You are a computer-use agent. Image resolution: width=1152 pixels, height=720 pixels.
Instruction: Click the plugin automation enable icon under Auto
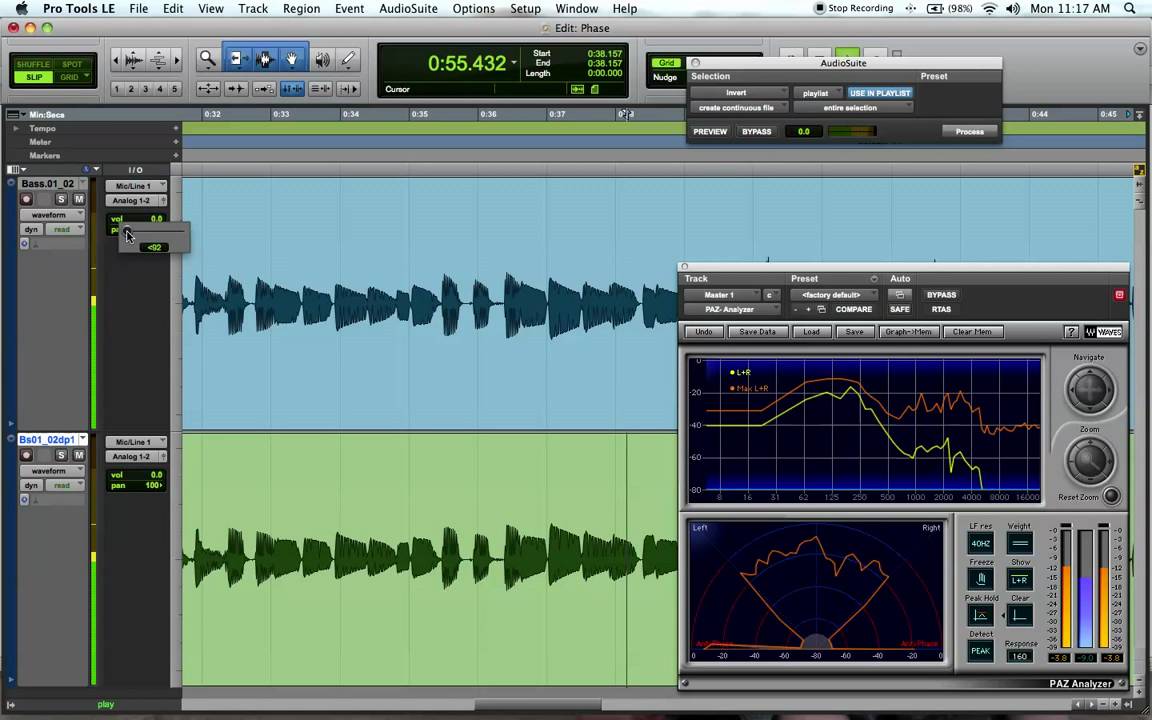[899, 295]
